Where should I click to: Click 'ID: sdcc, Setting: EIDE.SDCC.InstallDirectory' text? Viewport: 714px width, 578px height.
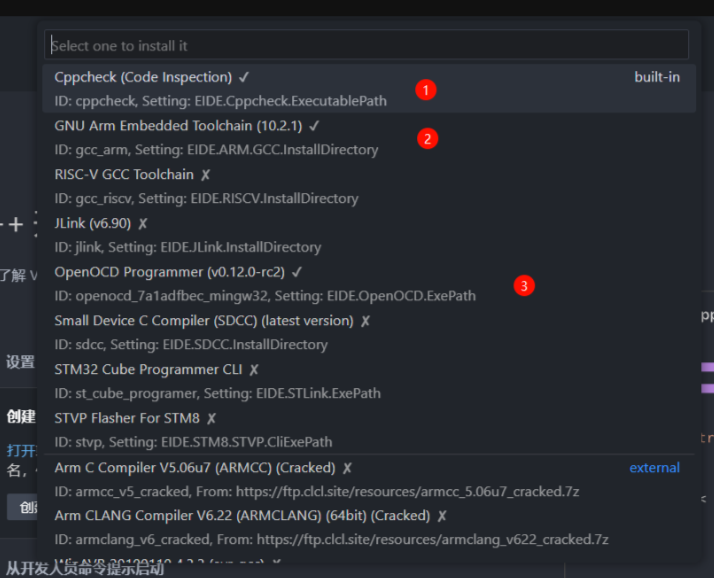coord(191,344)
